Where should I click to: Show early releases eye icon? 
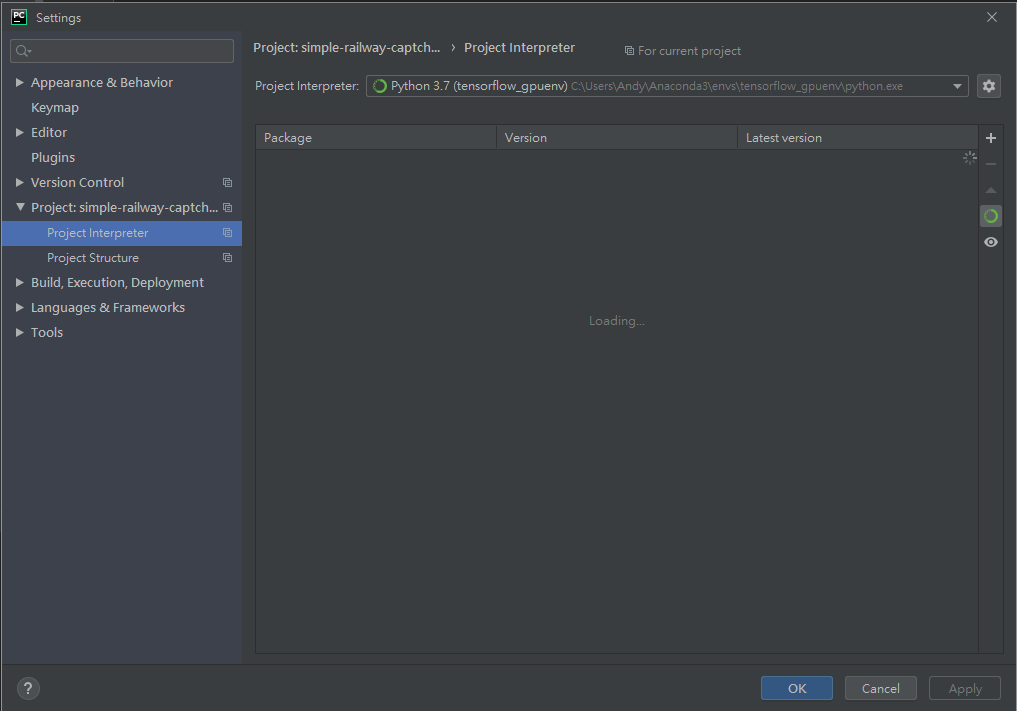click(x=990, y=242)
